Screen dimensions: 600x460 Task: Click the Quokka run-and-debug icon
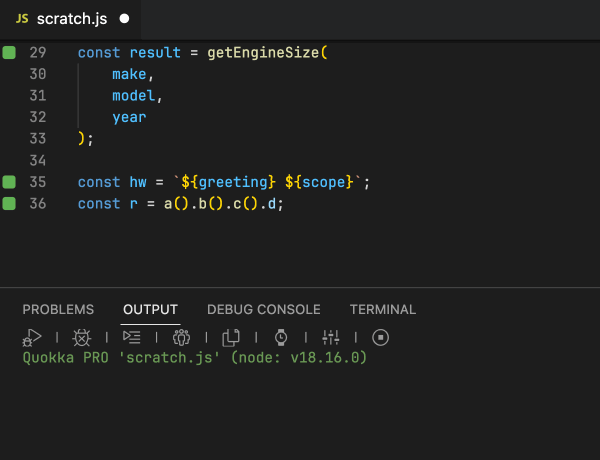[32, 337]
